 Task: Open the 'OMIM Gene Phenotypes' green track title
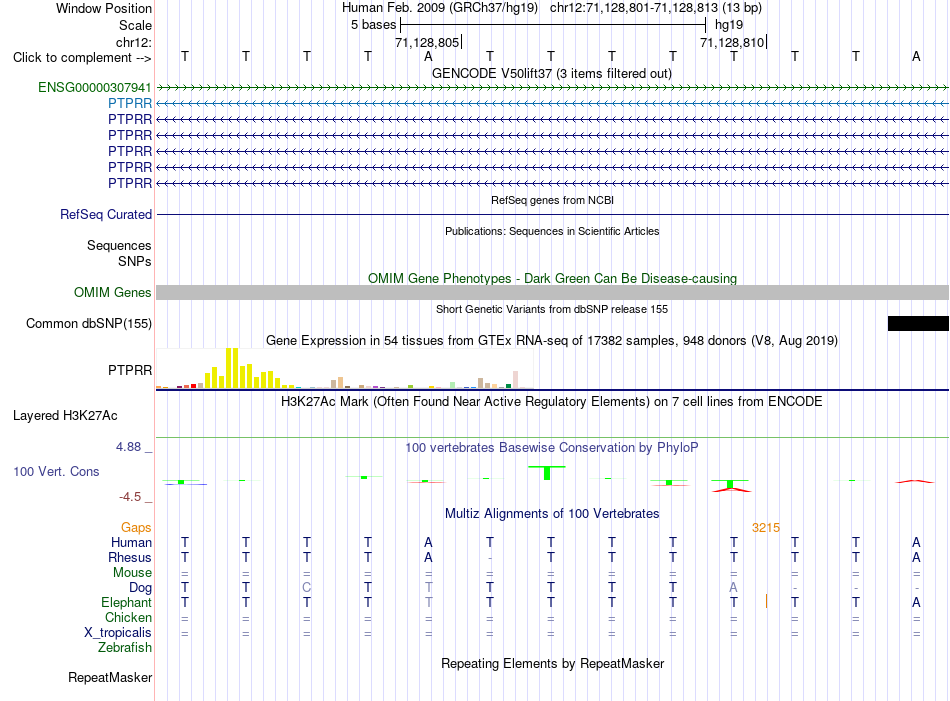(552, 279)
